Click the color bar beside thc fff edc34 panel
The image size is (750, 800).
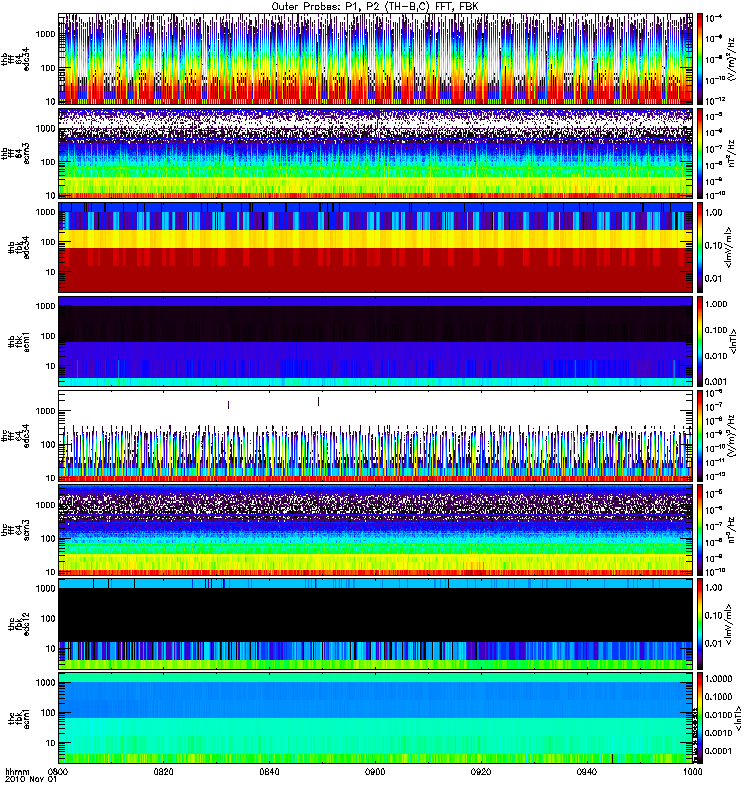click(x=700, y=436)
